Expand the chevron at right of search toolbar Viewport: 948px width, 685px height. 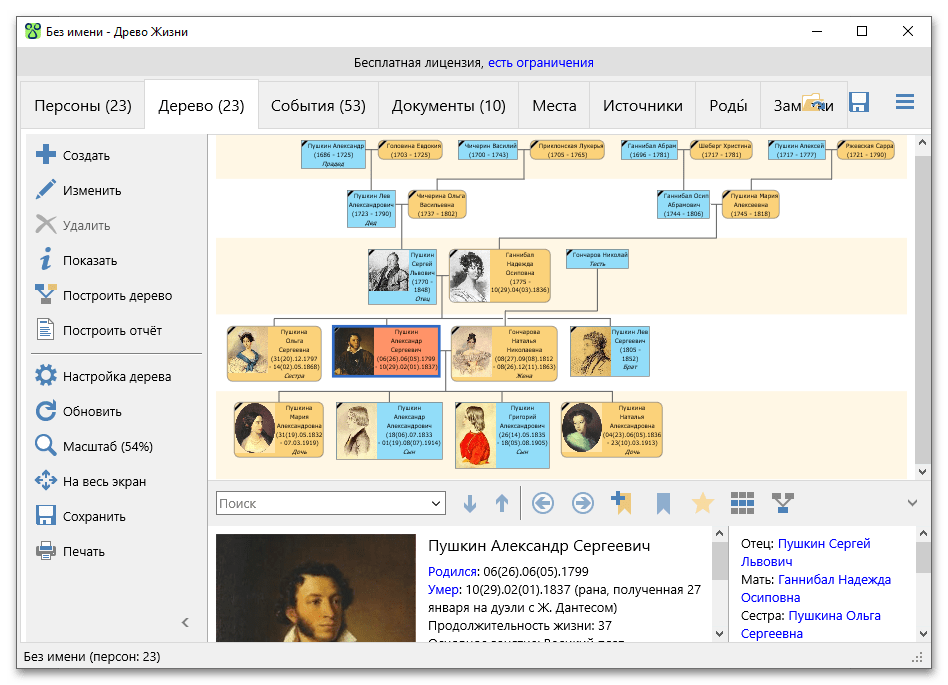911,503
